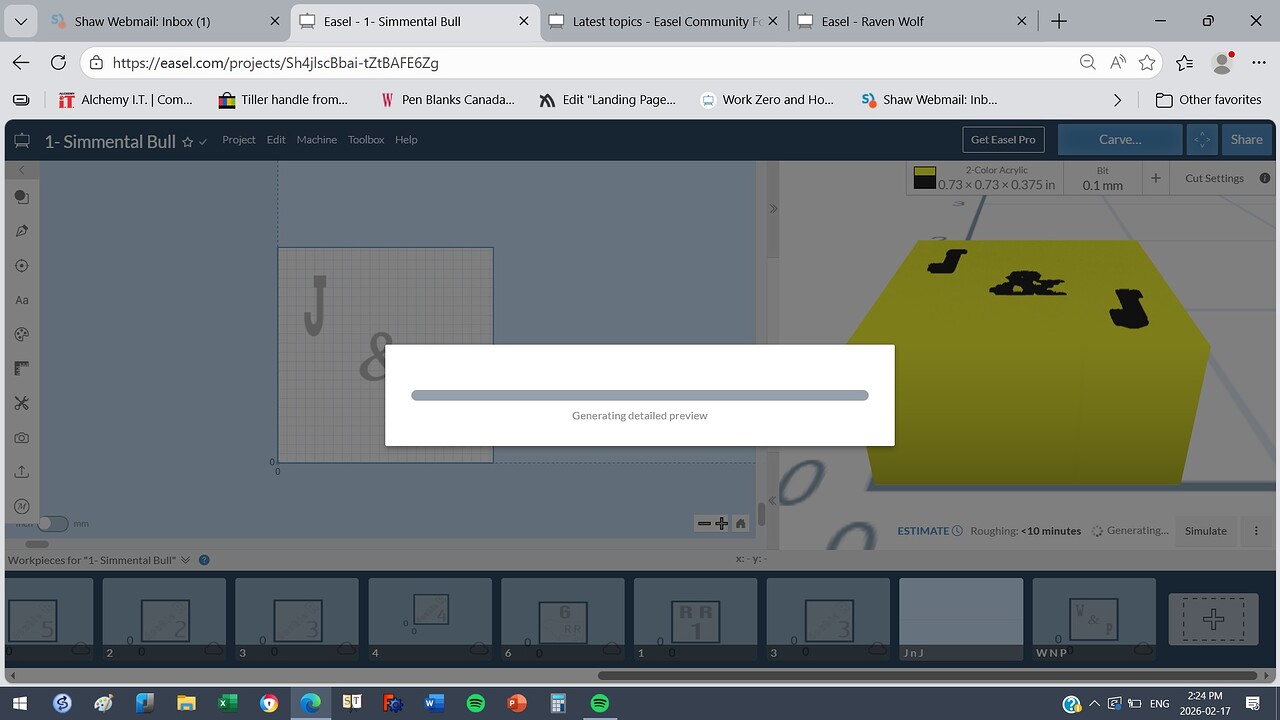1280x720 pixels.
Task: Insert text using the Aa tool
Action: click(21, 299)
